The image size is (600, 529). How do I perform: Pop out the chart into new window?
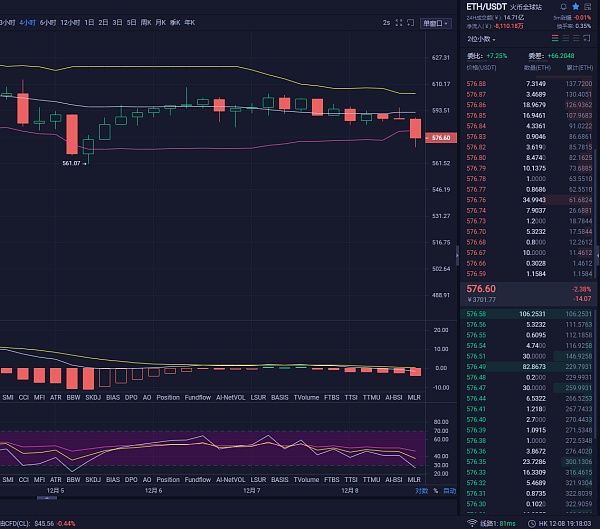point(411,23)
